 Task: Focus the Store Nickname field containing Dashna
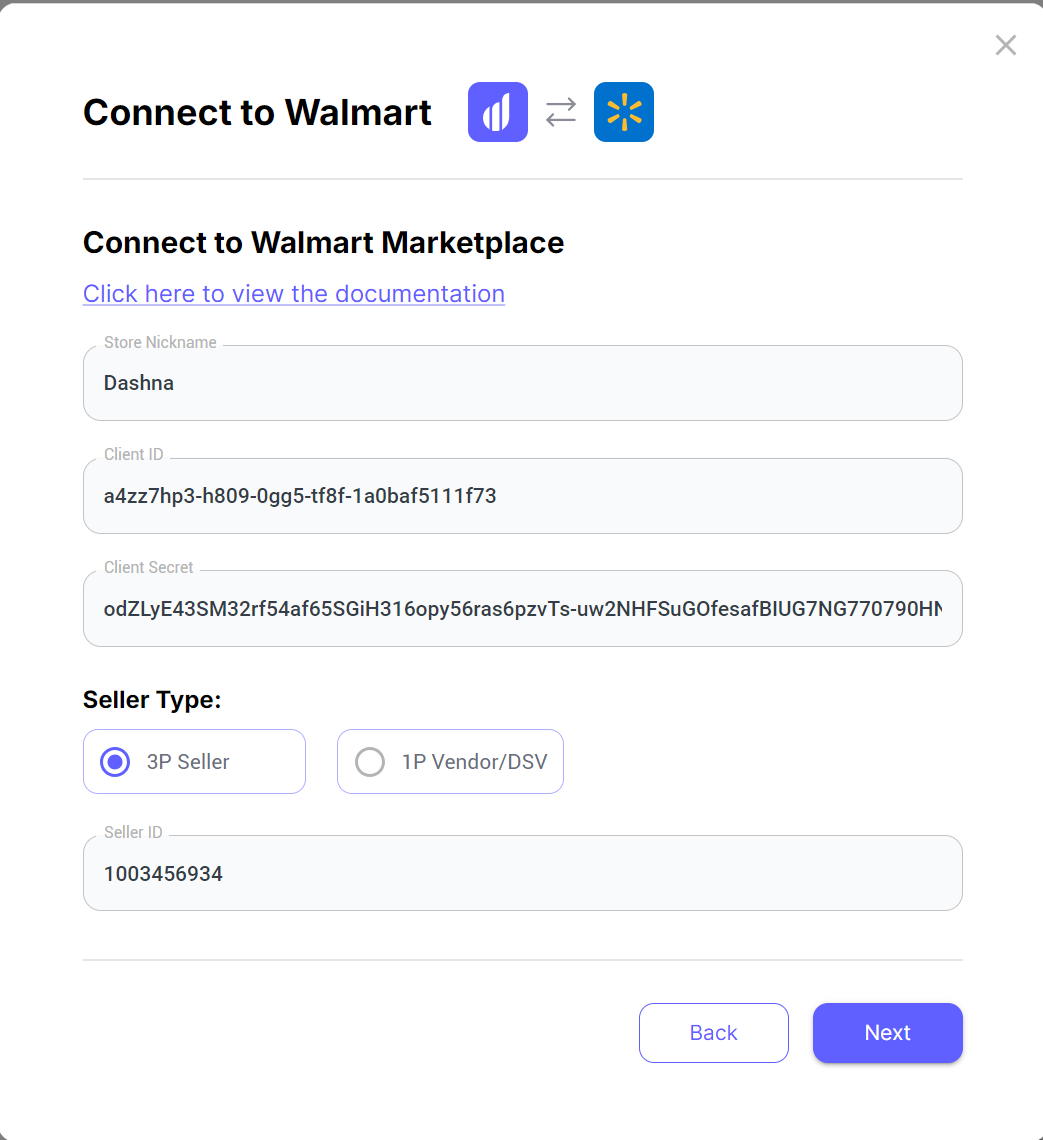pos(522,383)
